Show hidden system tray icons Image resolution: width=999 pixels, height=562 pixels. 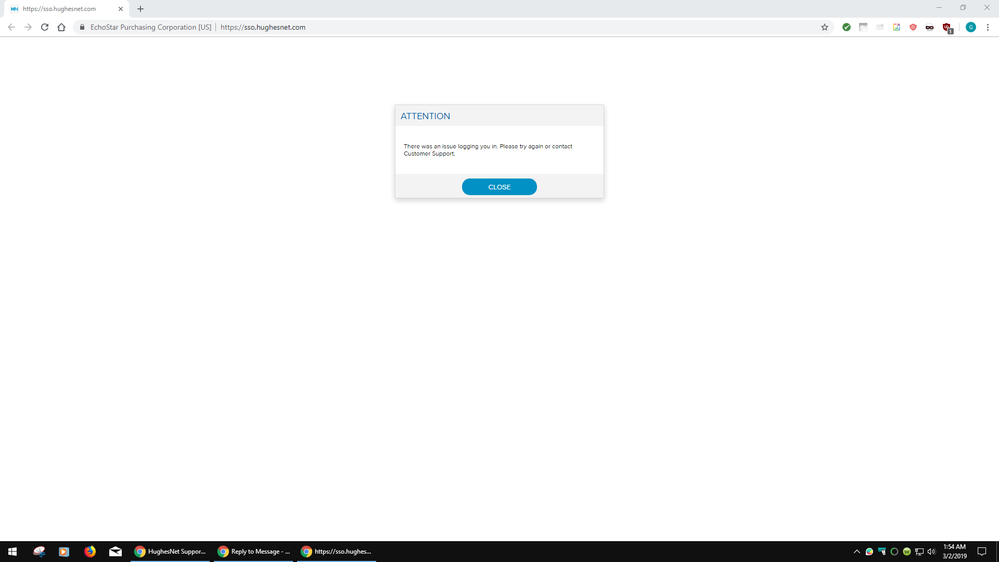856,551
